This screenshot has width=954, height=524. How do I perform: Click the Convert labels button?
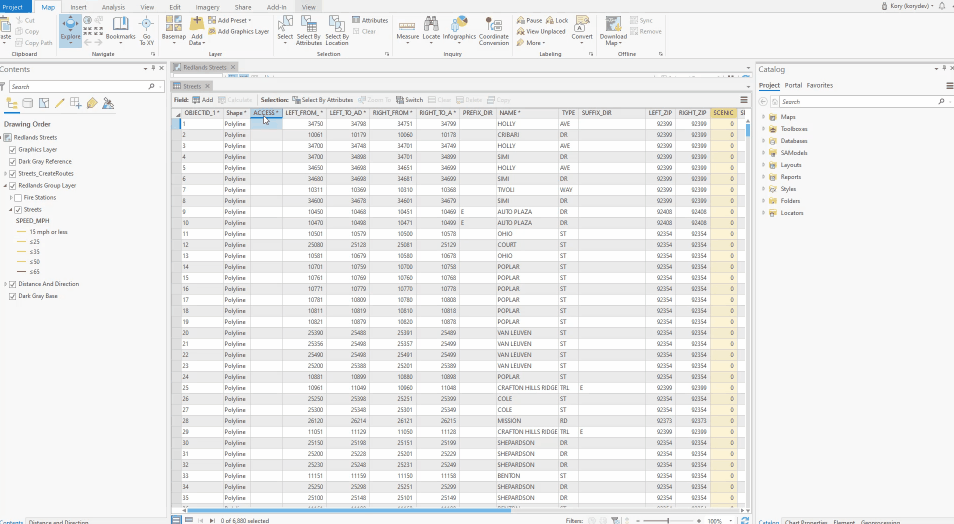coord(582,29)
